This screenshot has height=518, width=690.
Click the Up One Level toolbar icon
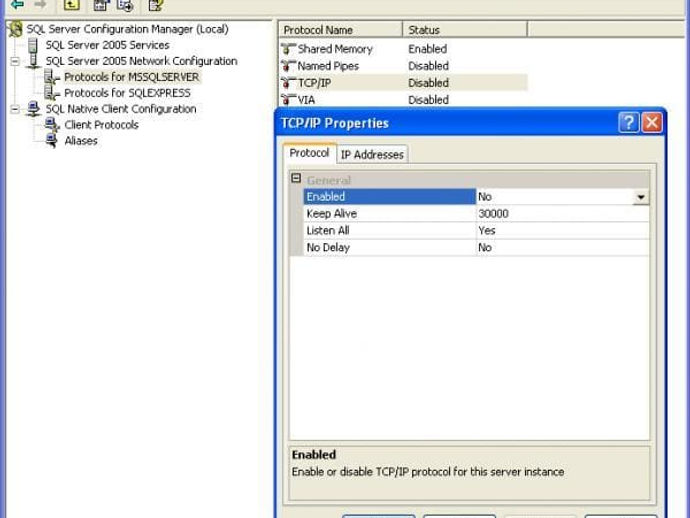(72, 5)
